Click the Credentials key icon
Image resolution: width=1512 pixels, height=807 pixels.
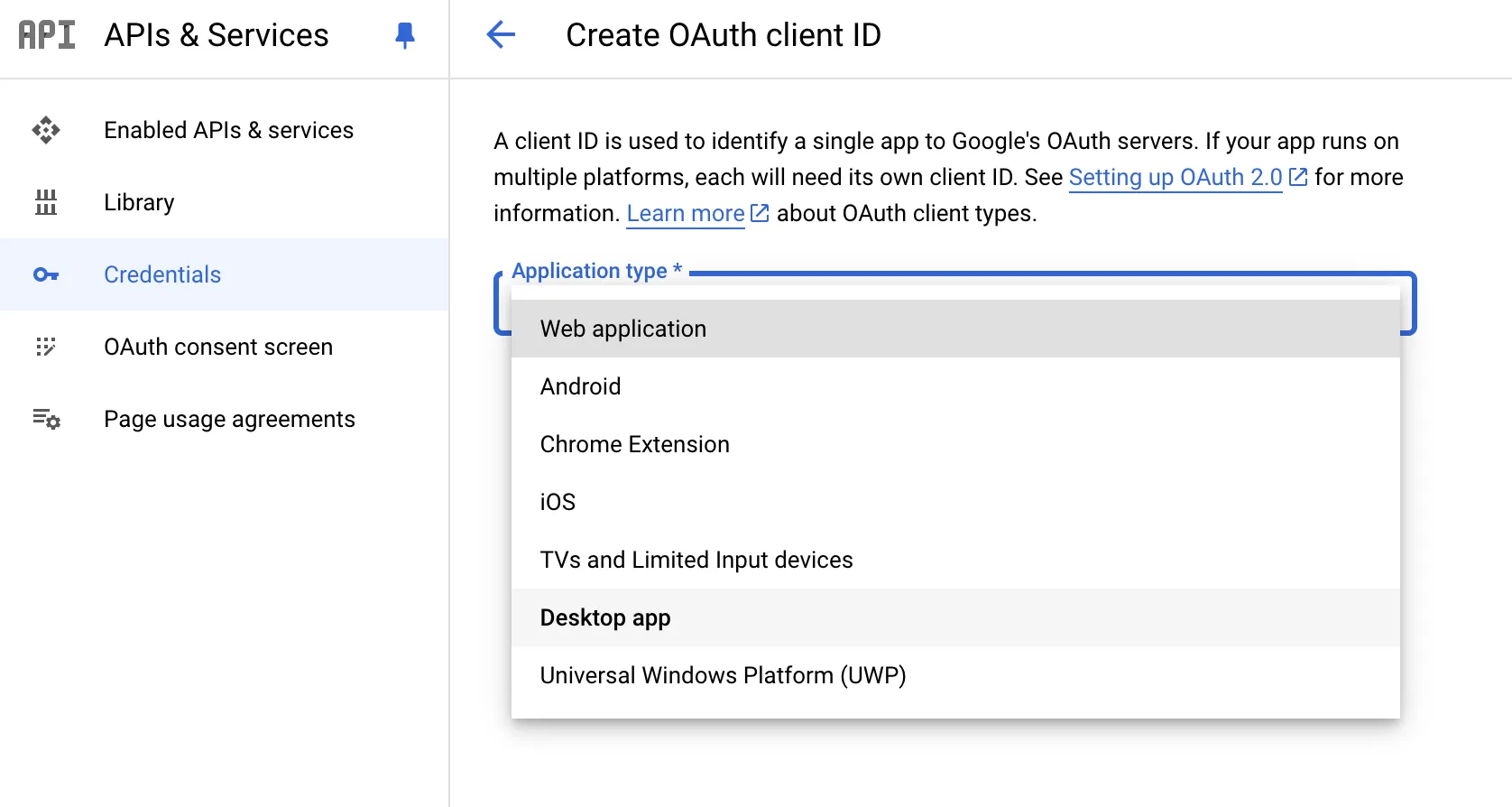coord(46,274)
